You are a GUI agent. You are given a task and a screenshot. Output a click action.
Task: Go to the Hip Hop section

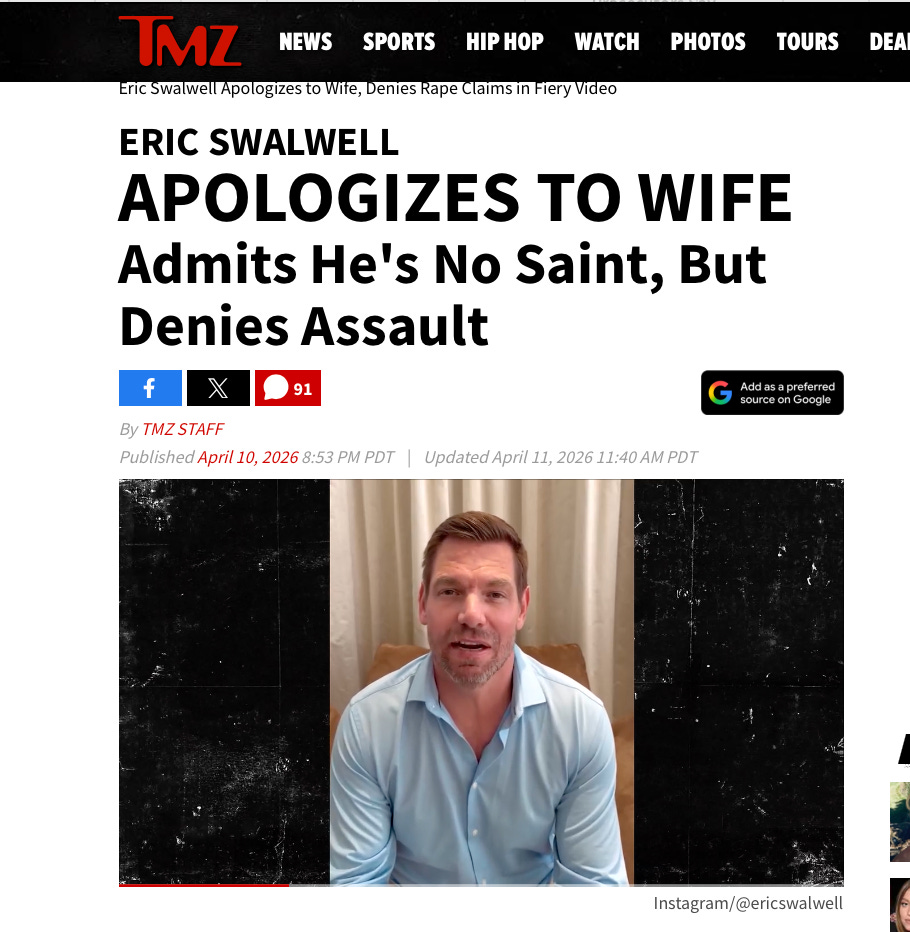[505, 42]
